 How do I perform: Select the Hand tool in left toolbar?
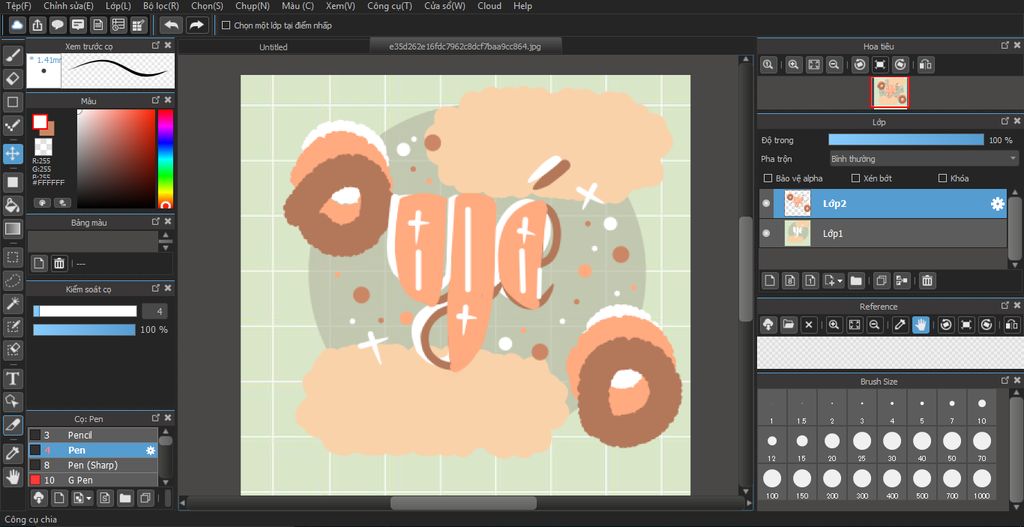(13, 477)
